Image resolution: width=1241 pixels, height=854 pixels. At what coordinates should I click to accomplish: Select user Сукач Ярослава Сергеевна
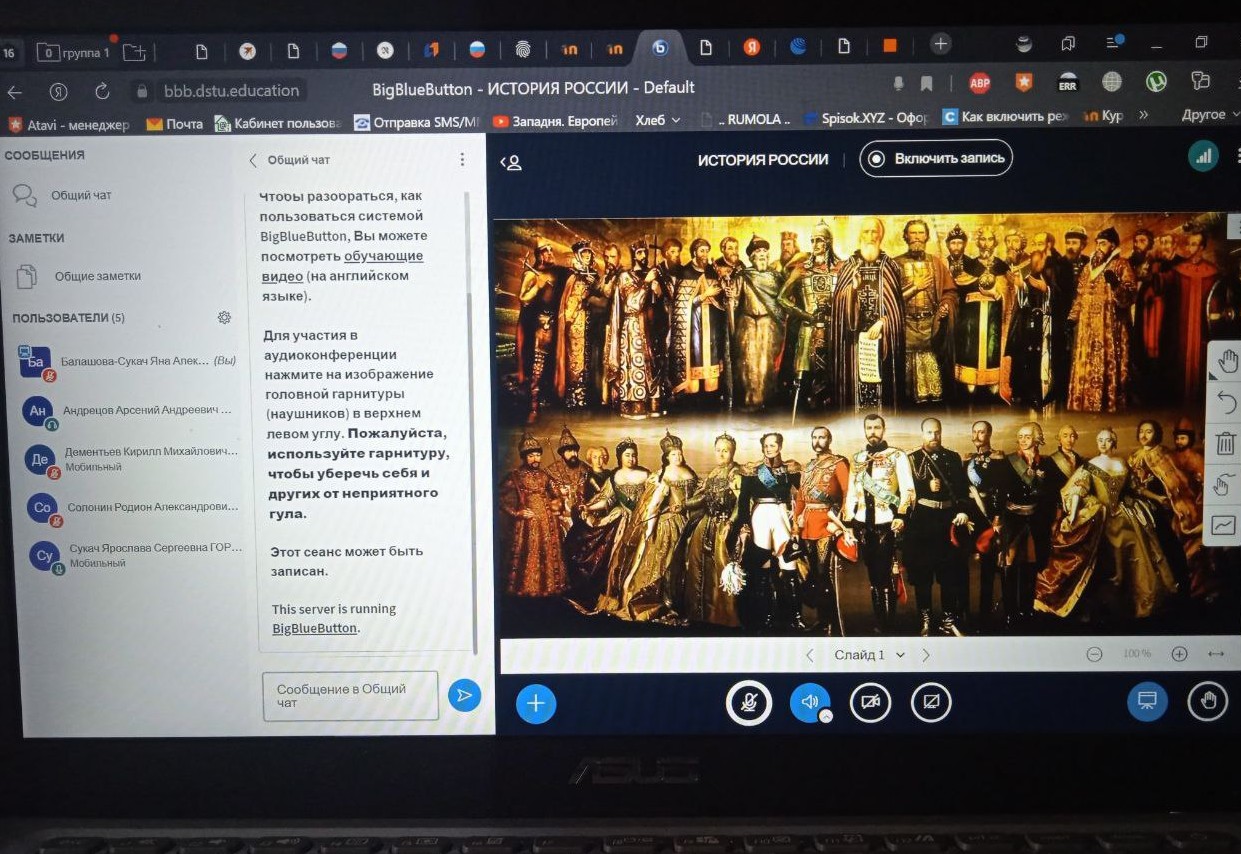[134, 555]
